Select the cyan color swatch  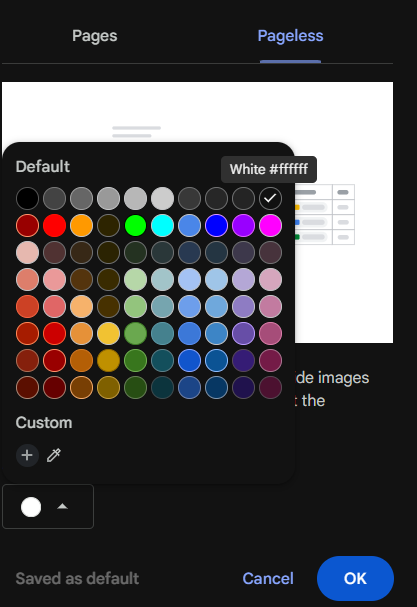click(162, 225)
